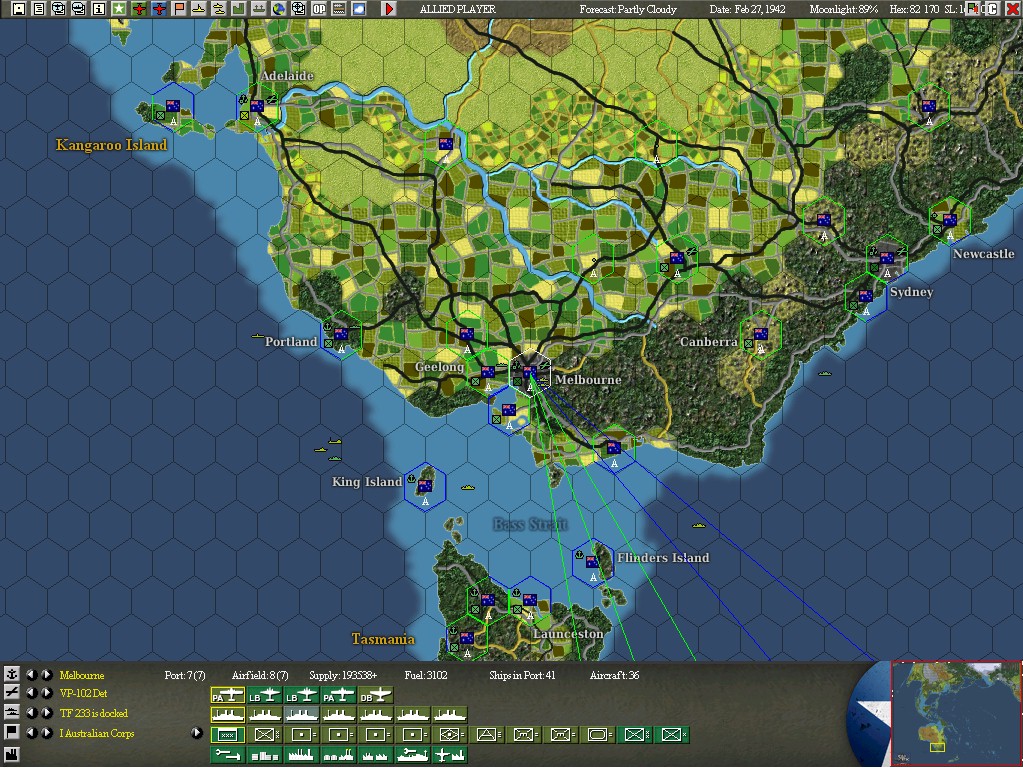This screenshot has height=771, width=1023.
Task: Open the green industry chart icon
Action: [238, 9]
